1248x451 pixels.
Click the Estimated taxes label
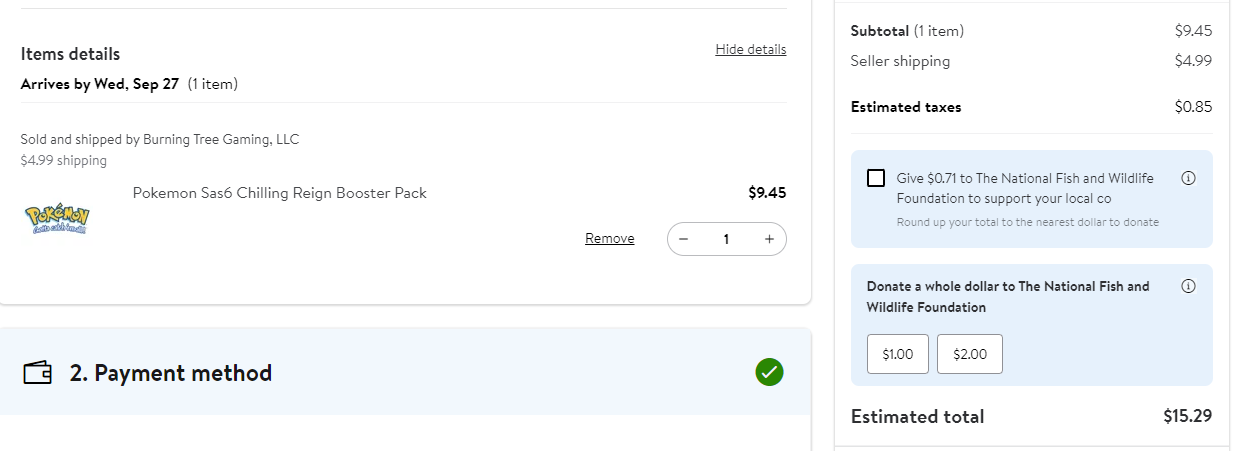905,107
